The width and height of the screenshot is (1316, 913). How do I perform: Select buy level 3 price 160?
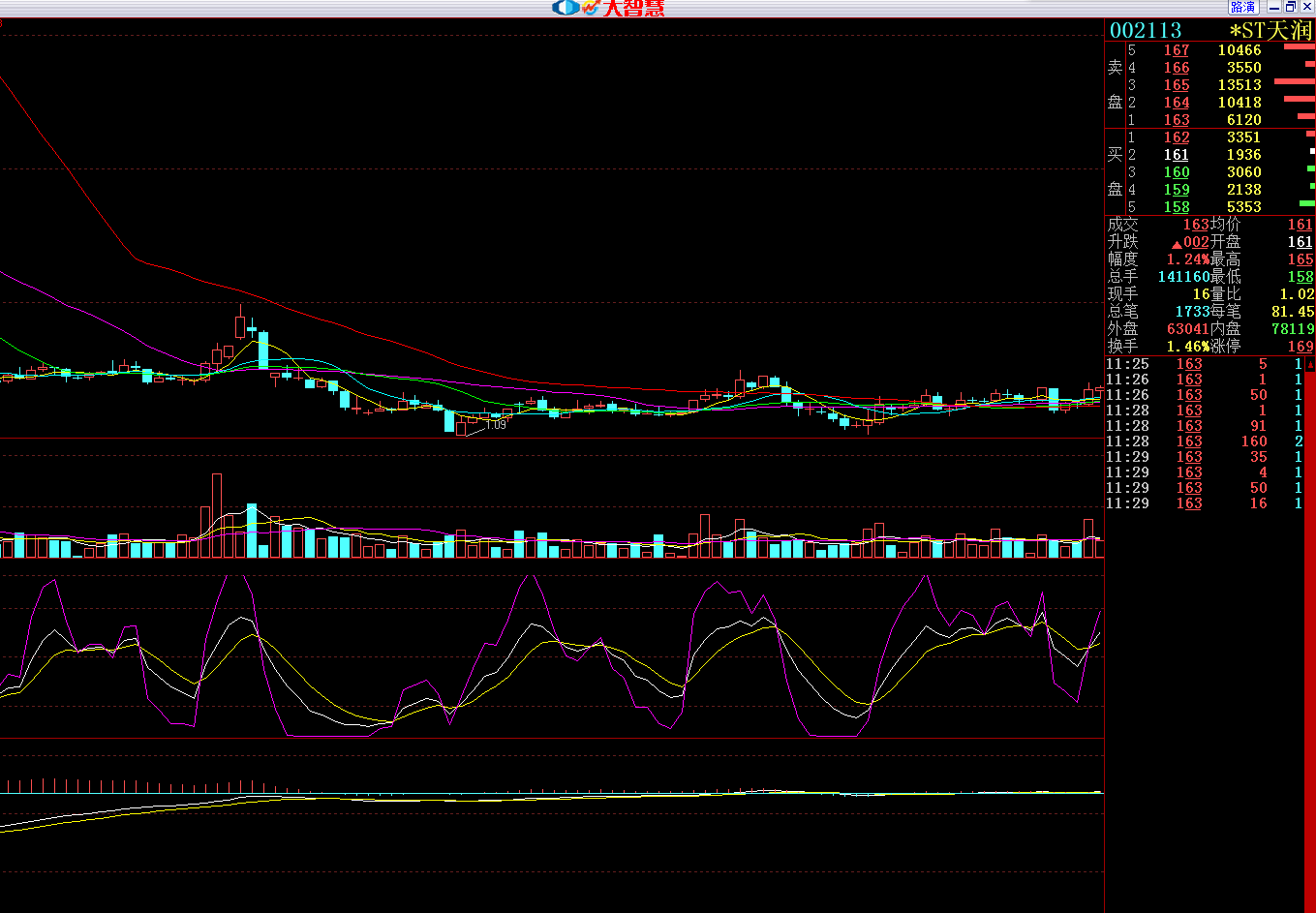click(x=1177, y=172)
